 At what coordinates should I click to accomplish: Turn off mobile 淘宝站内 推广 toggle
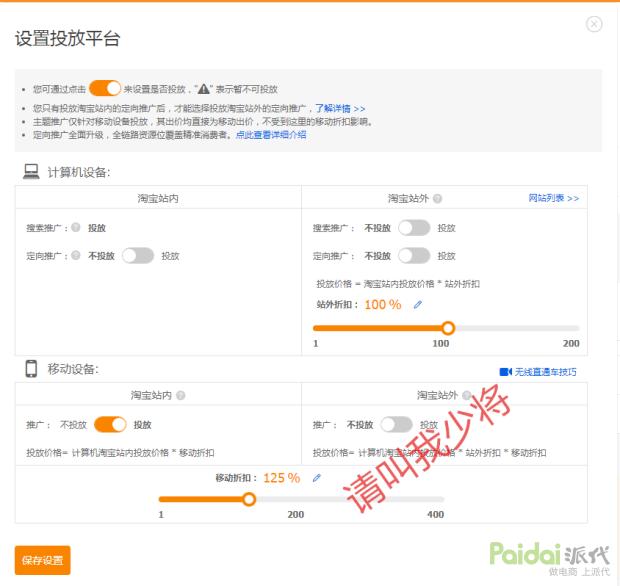110,425
